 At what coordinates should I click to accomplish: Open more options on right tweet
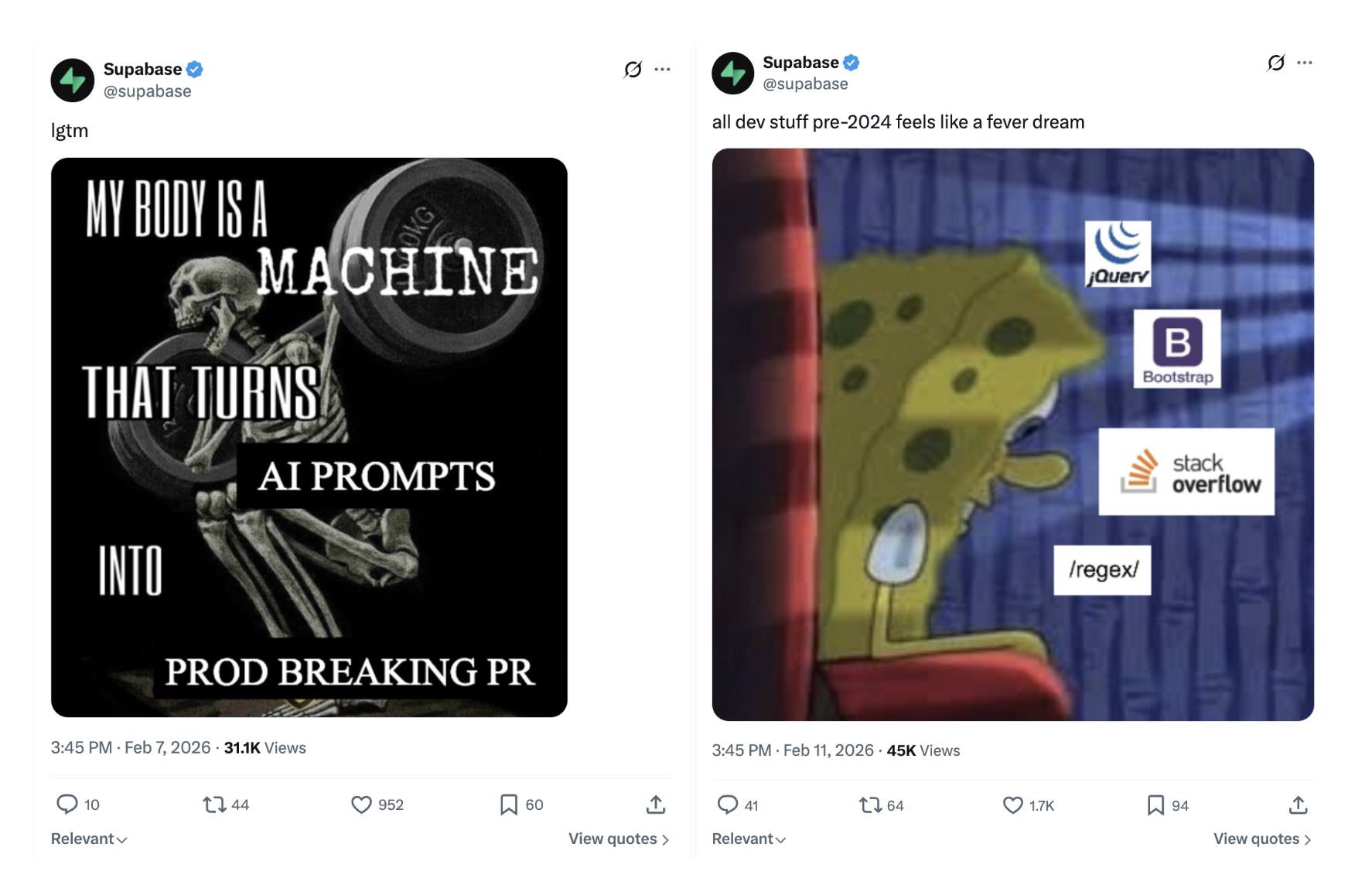[x=1305, y=63]
